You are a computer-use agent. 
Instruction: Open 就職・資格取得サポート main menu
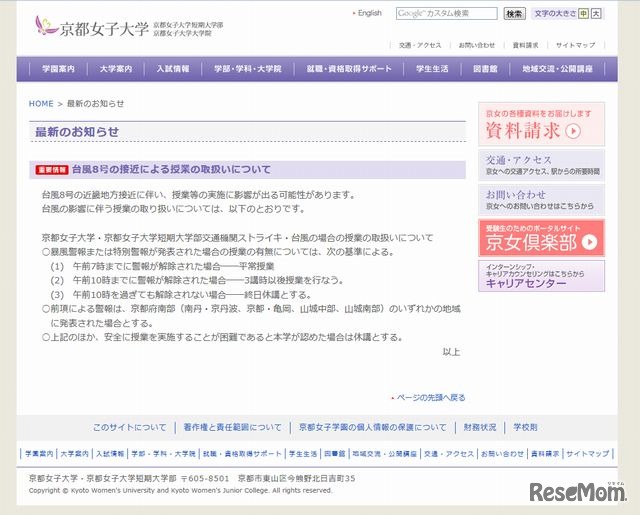[349, 69]
